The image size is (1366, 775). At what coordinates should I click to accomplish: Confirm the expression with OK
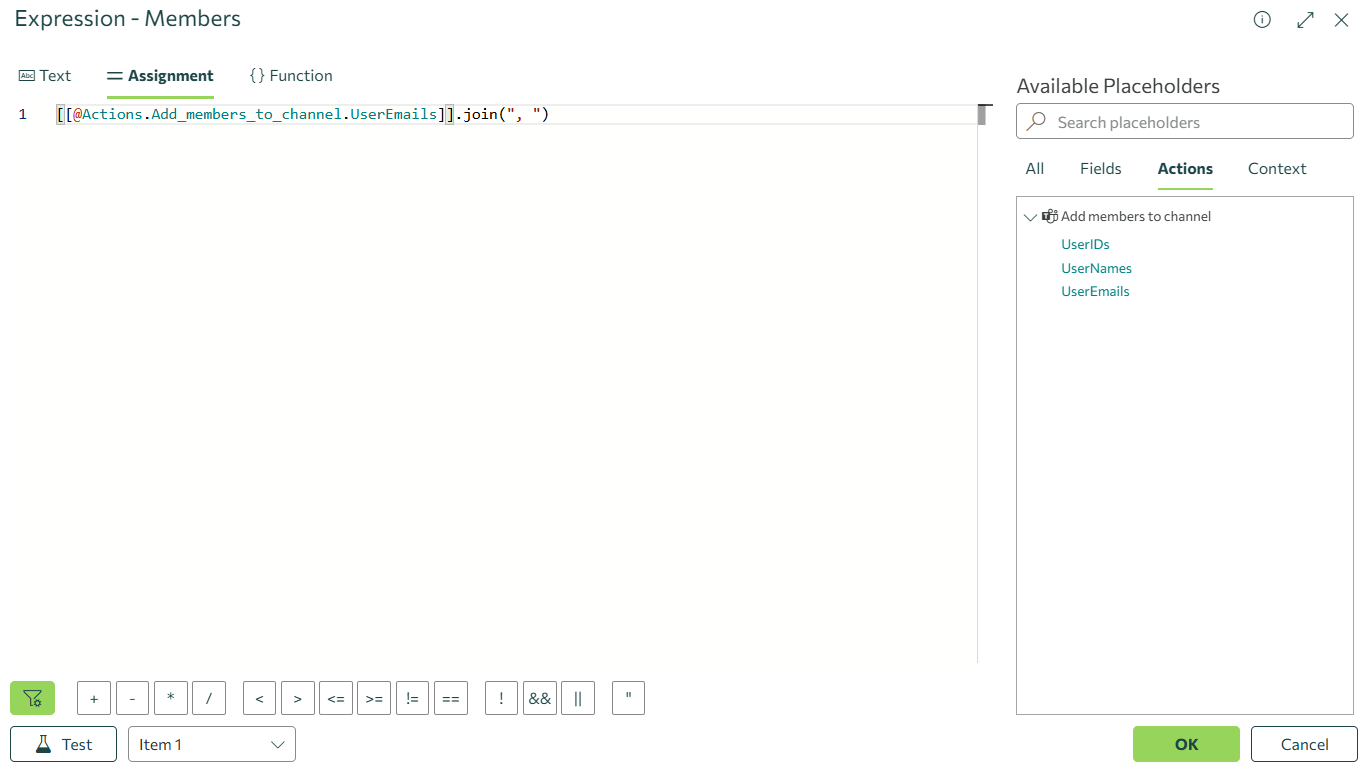coord(1186,744)
